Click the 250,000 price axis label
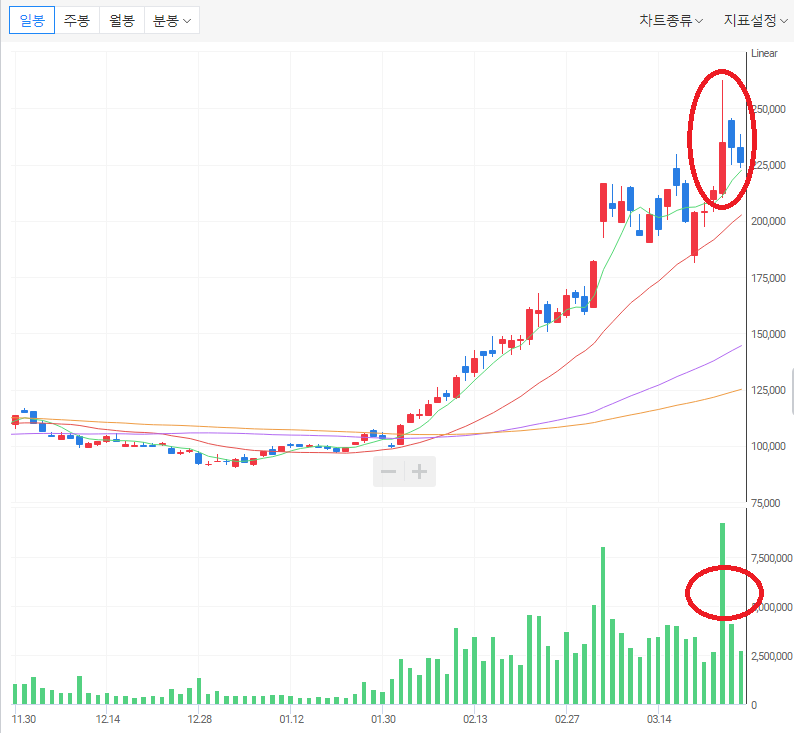 tap(769, 109)
